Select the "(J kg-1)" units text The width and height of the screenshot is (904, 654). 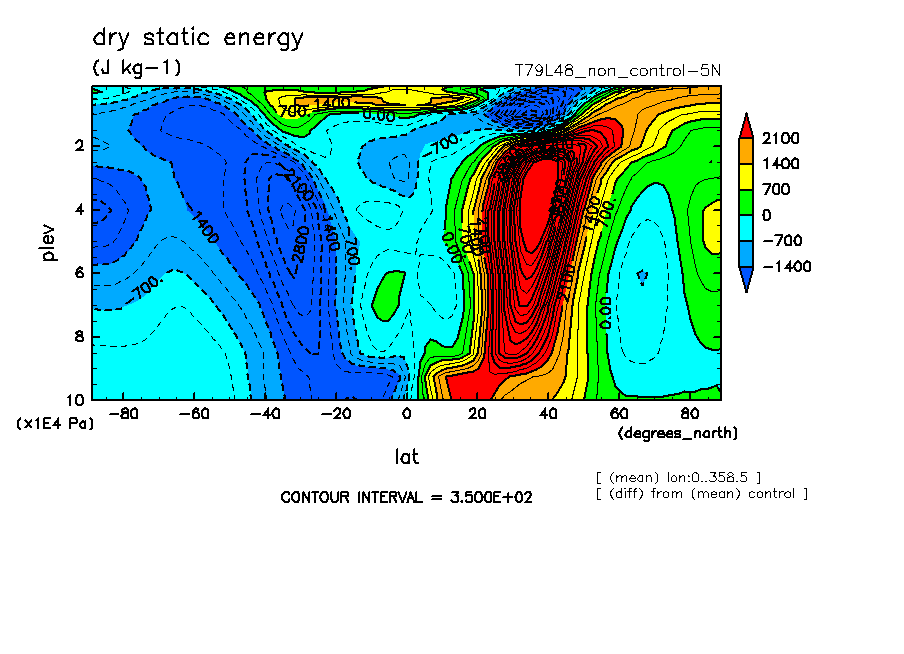coord(137,68)
